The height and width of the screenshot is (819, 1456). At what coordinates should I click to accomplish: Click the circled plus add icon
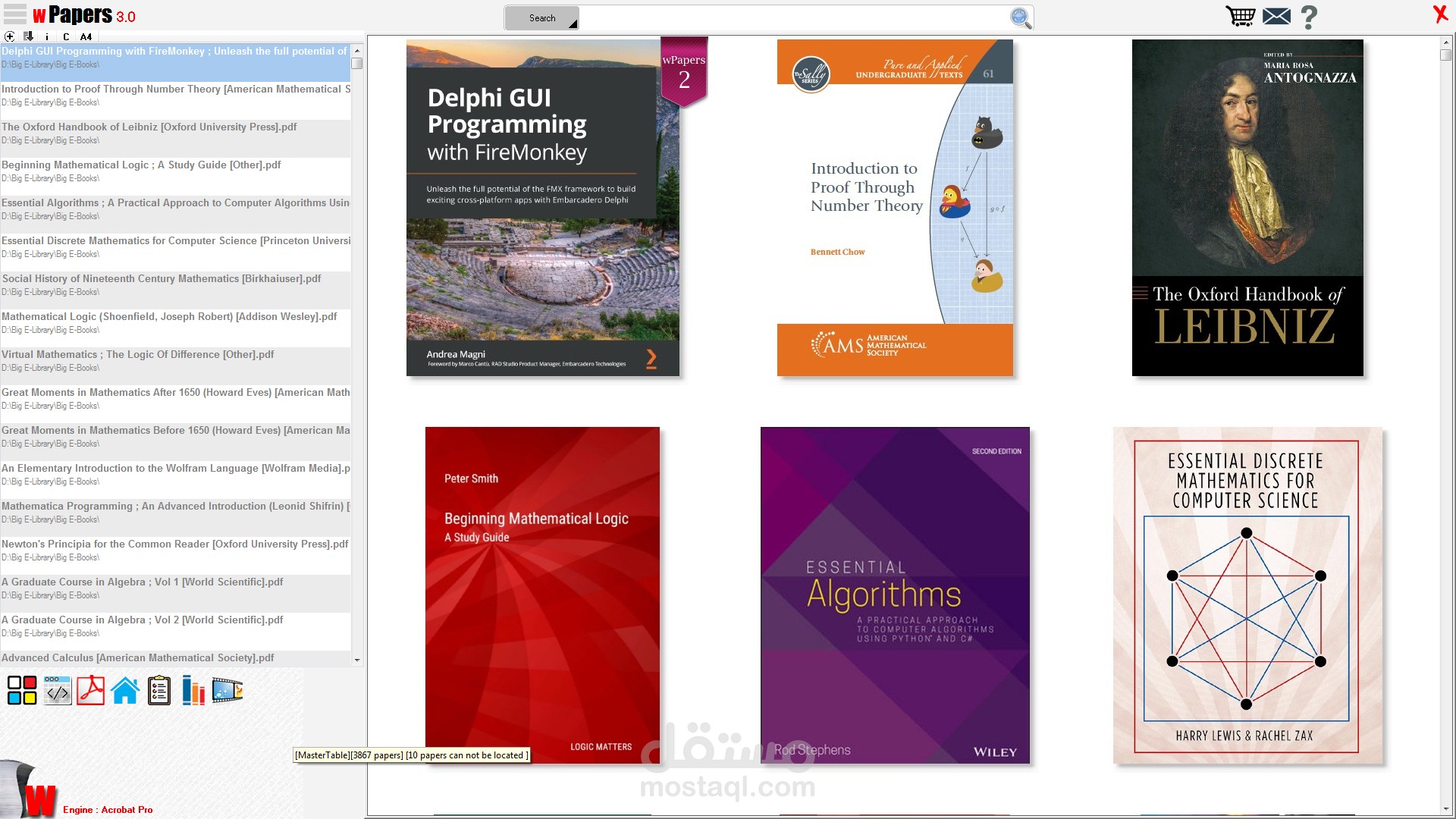pos(10,36)
